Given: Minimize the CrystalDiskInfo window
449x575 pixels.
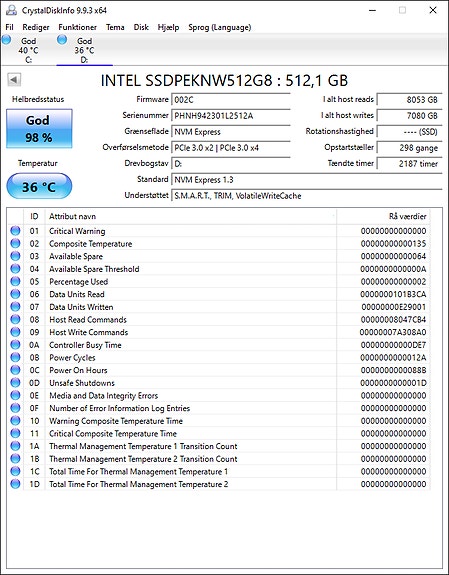Looking at the screenshot, I should click(x=372, y=10).
